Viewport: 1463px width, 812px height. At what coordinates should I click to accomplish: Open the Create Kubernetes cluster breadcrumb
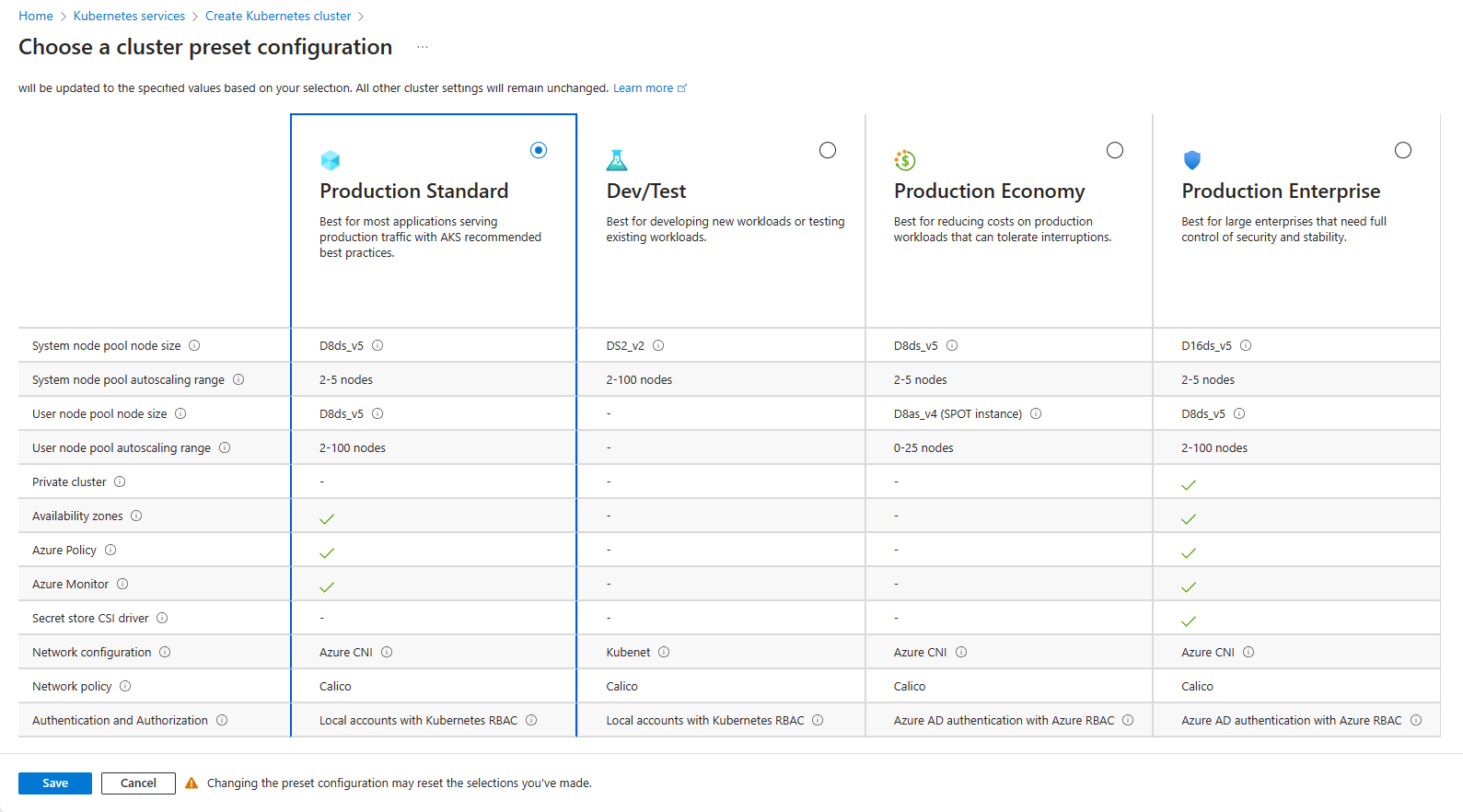278,16
